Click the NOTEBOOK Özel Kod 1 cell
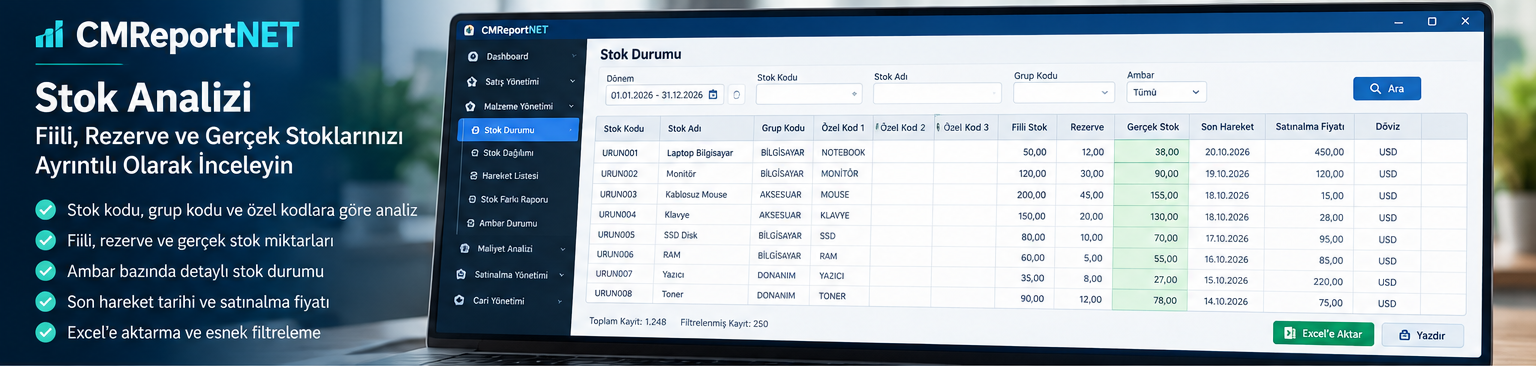1536x366 pixels. coord(843,153)
